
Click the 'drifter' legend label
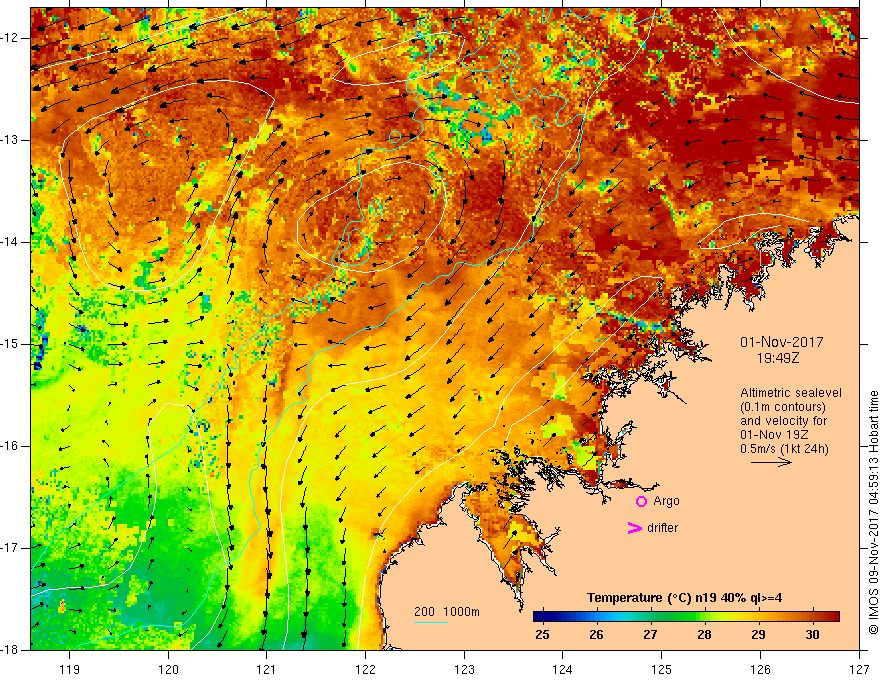coord(662,528)
